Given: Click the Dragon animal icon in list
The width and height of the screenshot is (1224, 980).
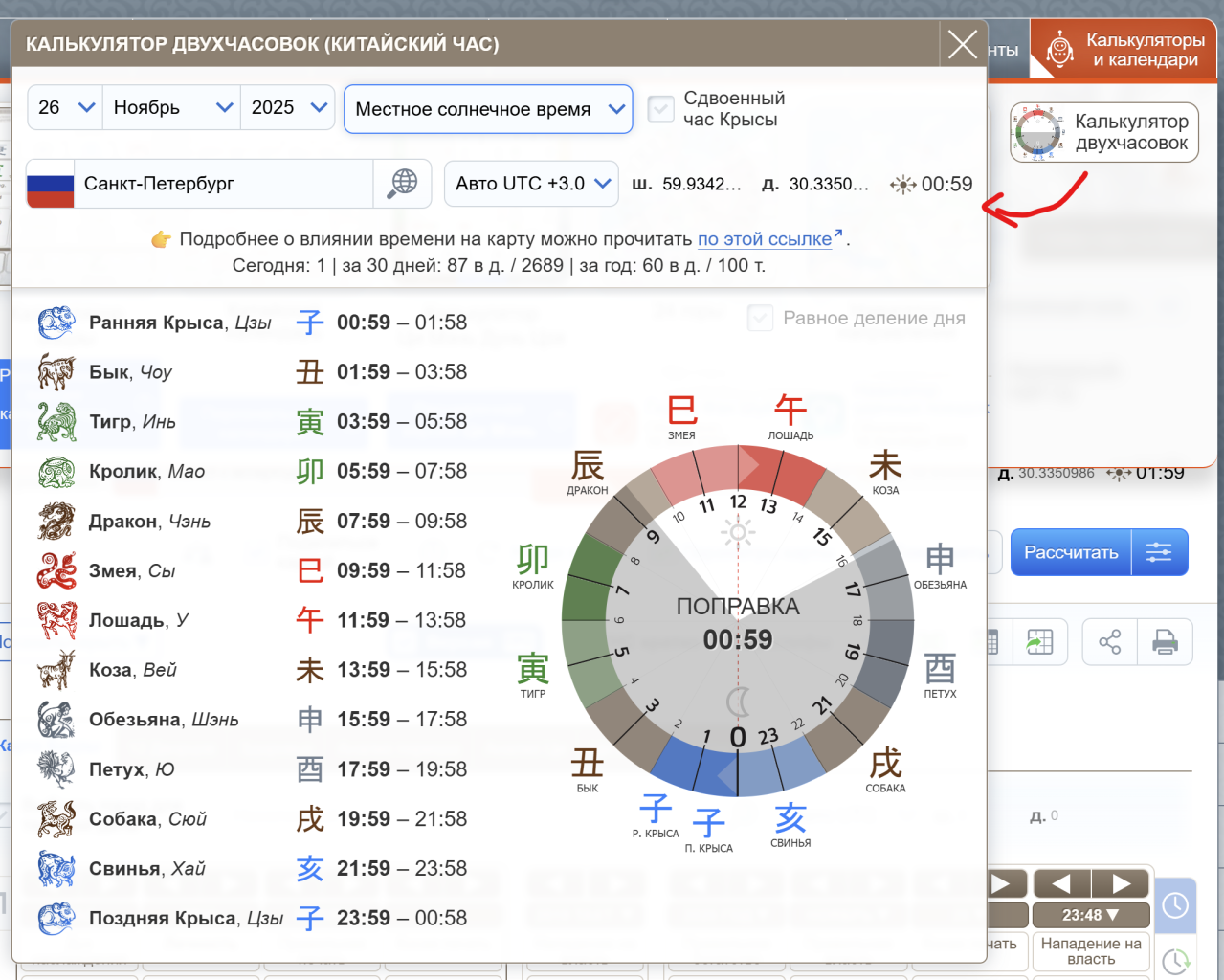Looking at the screenshot, I should click(56, 522).
